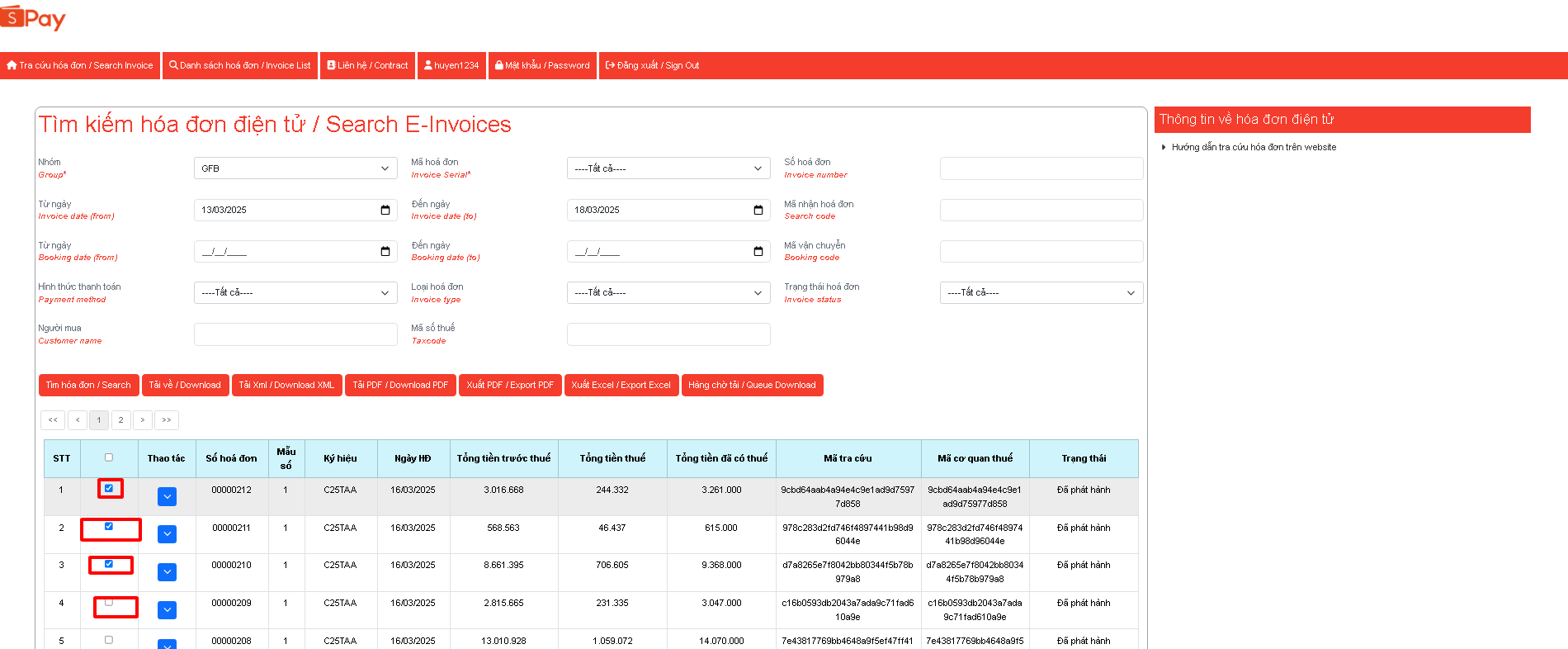This screenshot has height=649, width=1568.
Task: Open blue action dropdown for invoice 00000212
Action: 167,496
